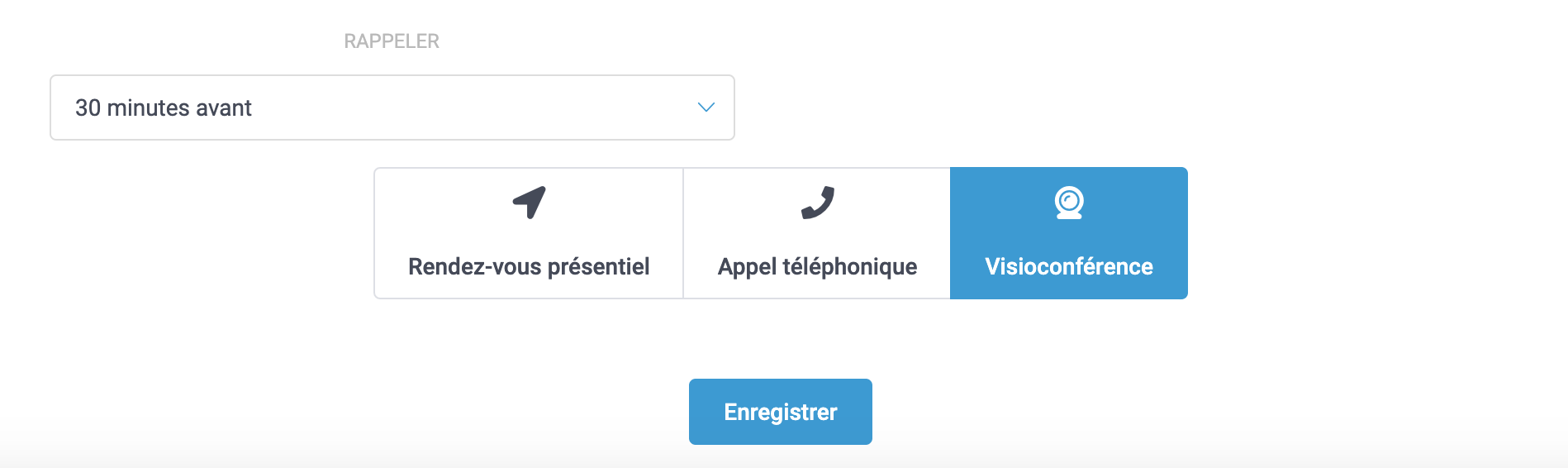Click the "30 minutes avant" text
This screenshot has height=468, width=1568.
tap(164, 108)
